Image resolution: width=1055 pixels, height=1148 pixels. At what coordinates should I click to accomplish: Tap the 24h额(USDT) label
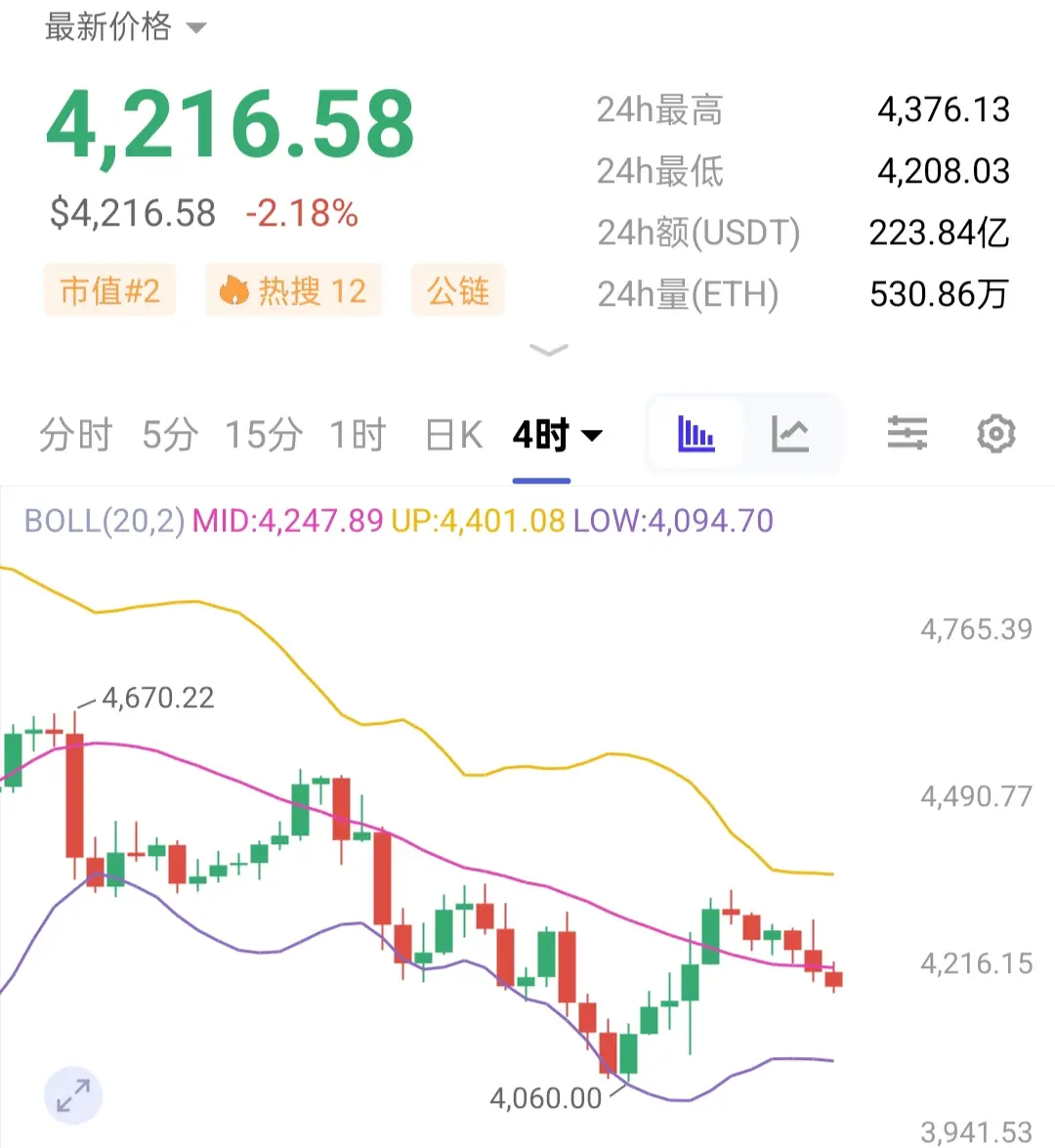tap(699, 234)
